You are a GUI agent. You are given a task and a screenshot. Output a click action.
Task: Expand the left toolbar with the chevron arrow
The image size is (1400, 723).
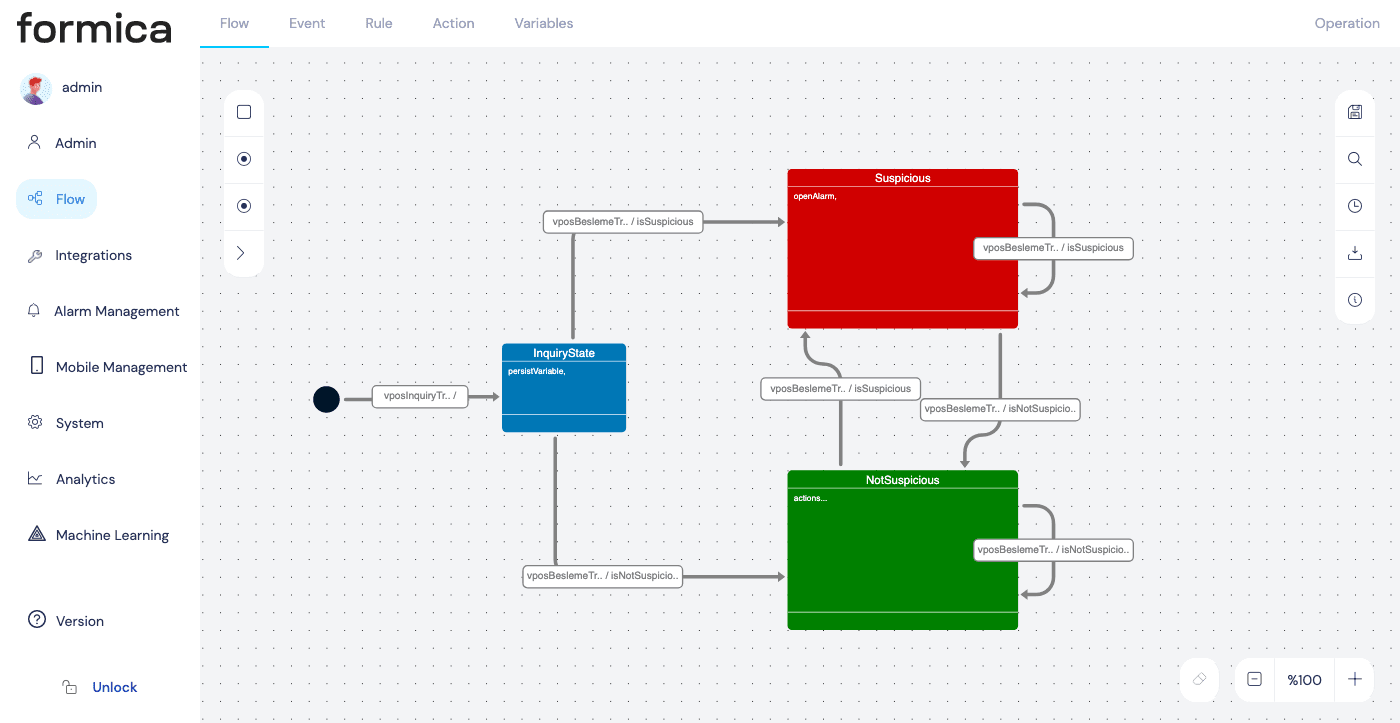click(240, 253)
